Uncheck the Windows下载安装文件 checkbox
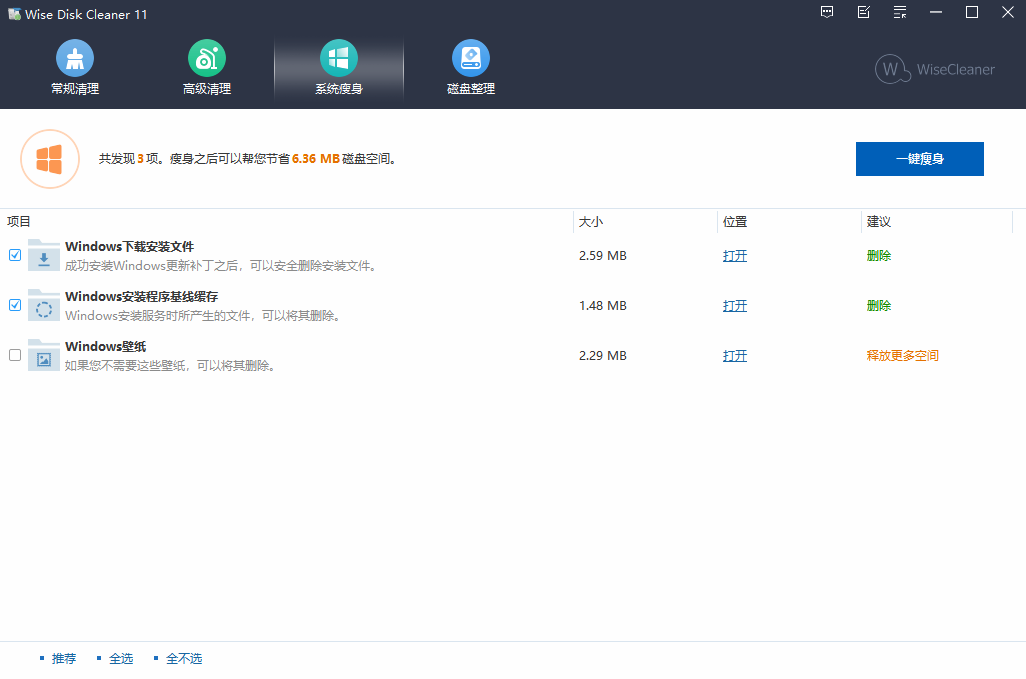1026x679 pixels. [15, 255]
